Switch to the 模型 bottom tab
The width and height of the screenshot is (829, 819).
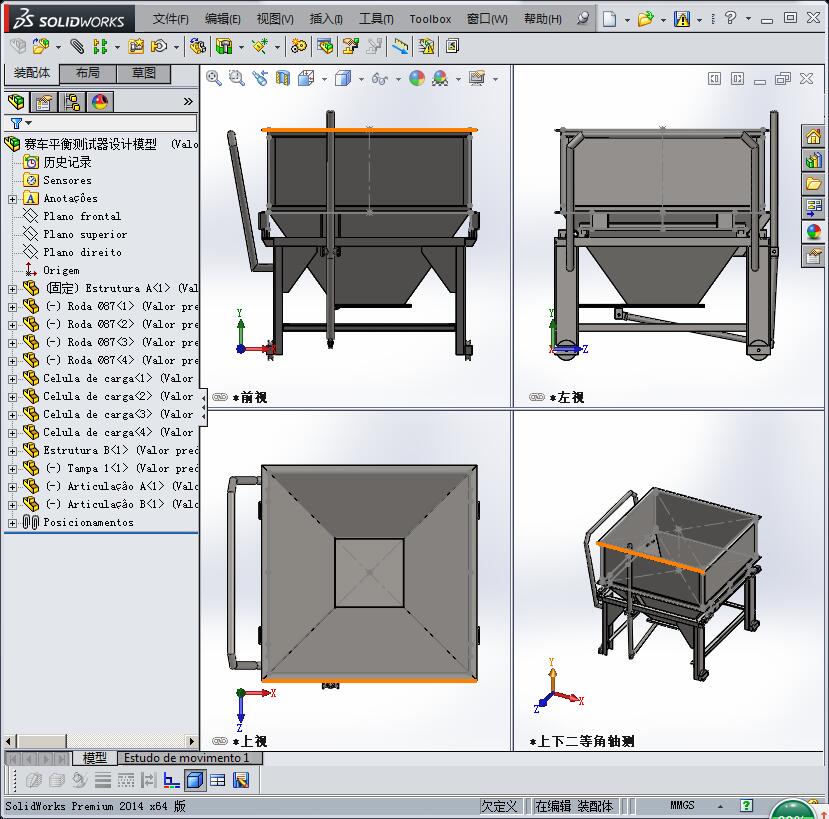click(x=95, y=758)
